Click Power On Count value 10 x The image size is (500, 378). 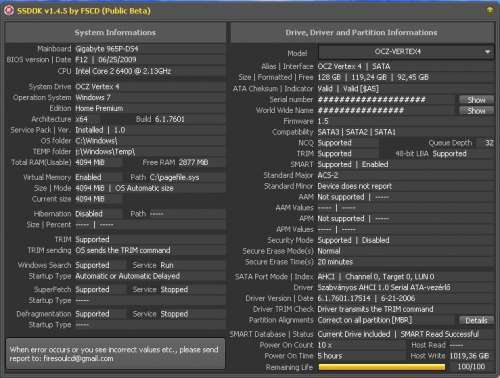[324, 345]
